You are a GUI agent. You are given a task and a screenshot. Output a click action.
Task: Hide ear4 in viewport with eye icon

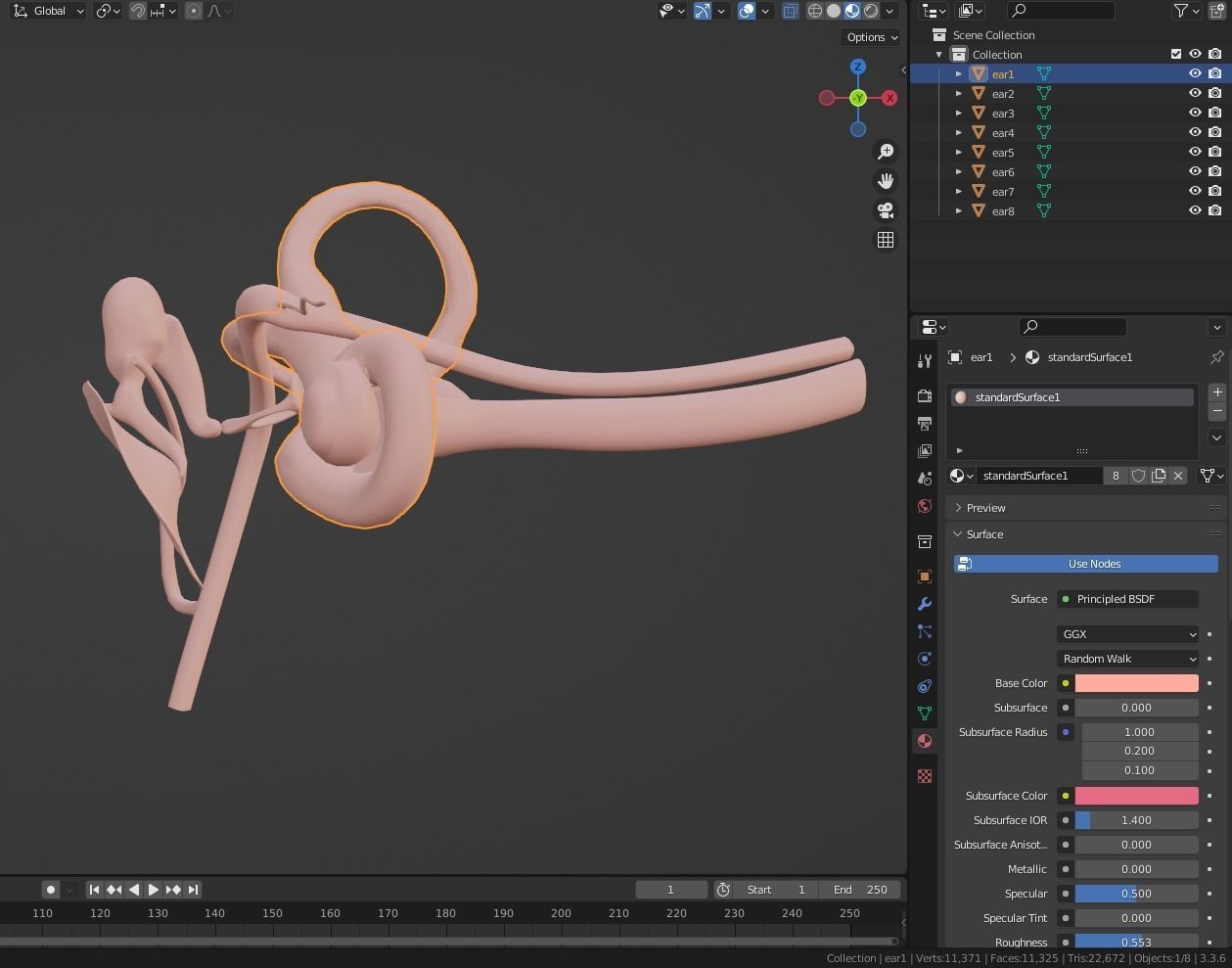click(x=1195, y=132)
